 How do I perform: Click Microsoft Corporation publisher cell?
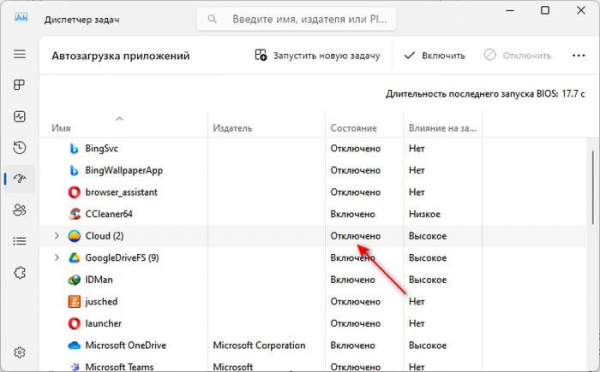(x=259, y=345)
